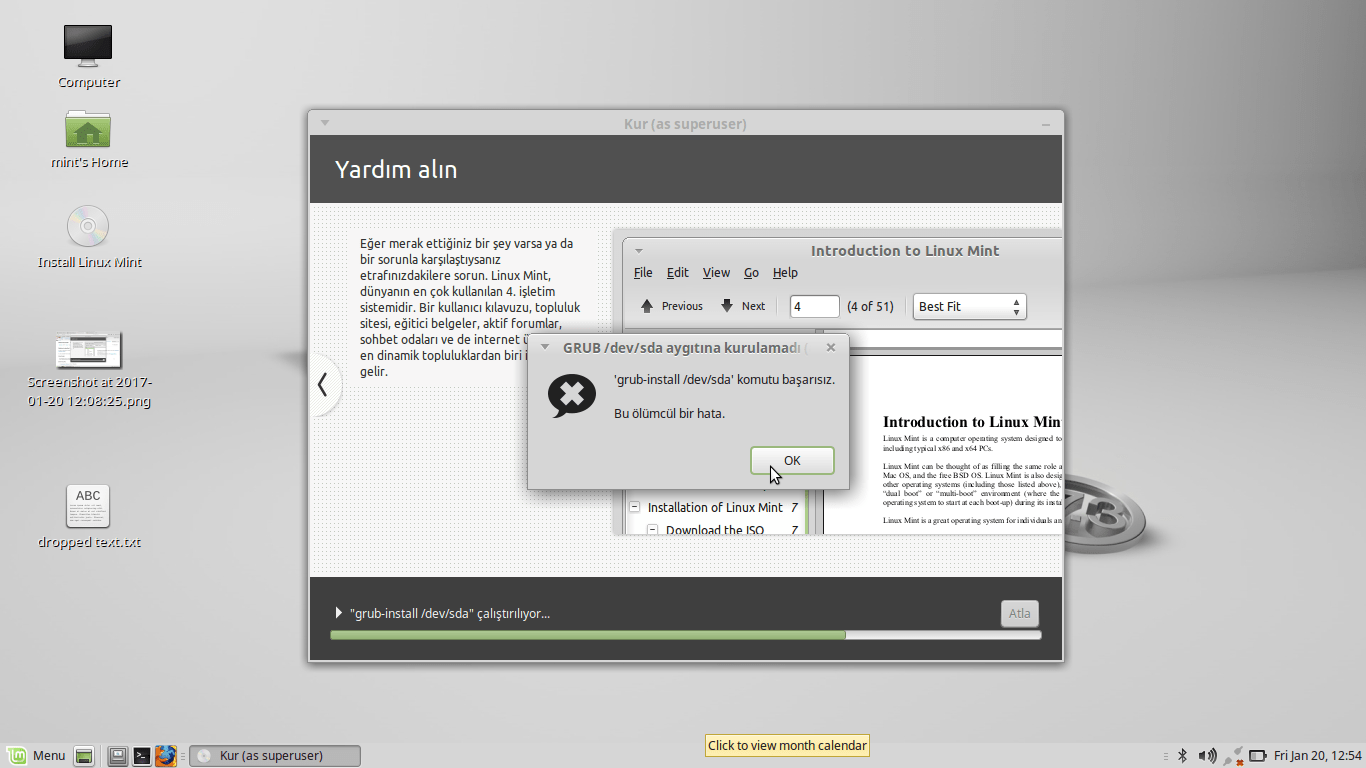The width and height of the screenshot is (1366, 768).
Task: Open the mint's Home folder icon
Action: pos(88,129)
